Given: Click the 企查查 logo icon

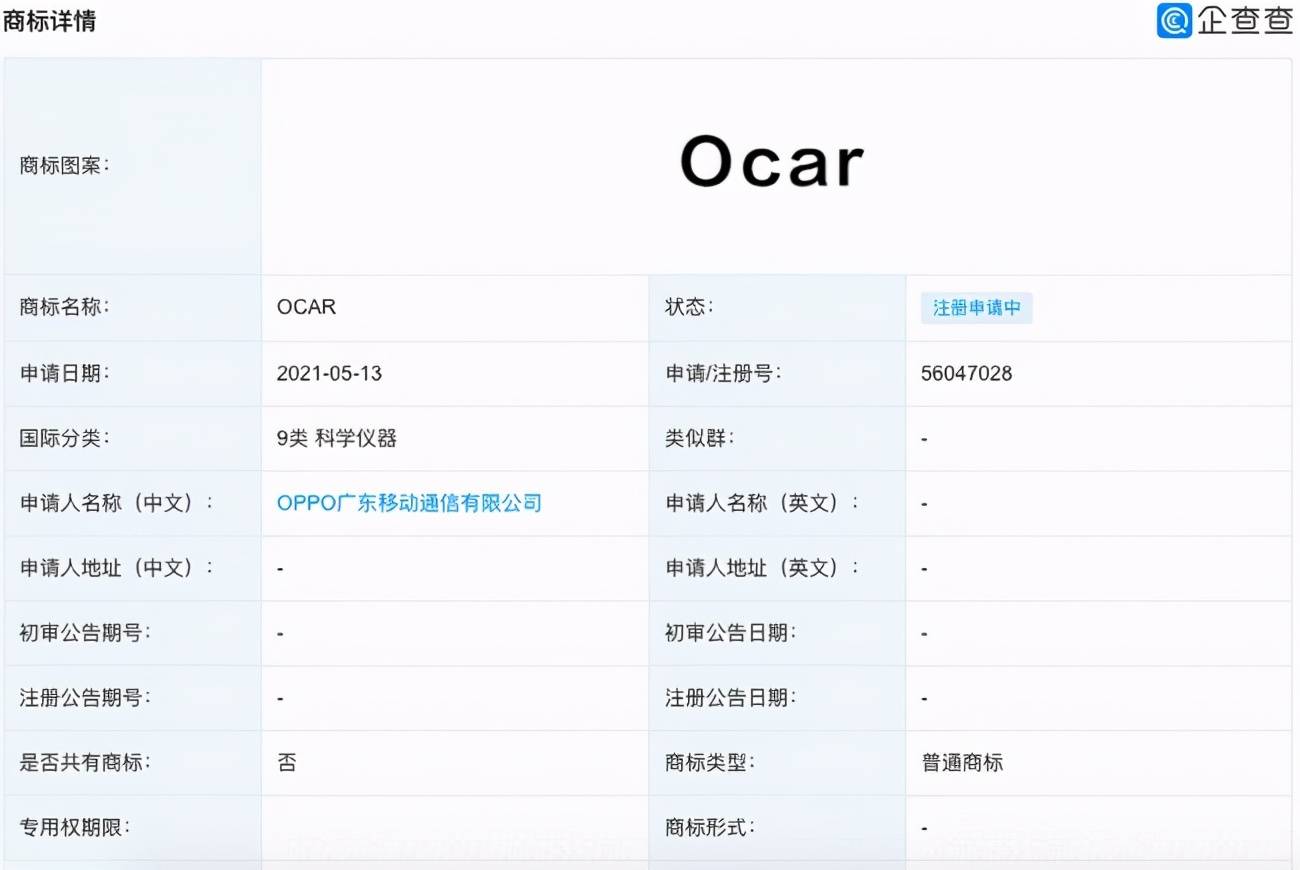Looking at the screenshot, I should (x=1174, y=20).
